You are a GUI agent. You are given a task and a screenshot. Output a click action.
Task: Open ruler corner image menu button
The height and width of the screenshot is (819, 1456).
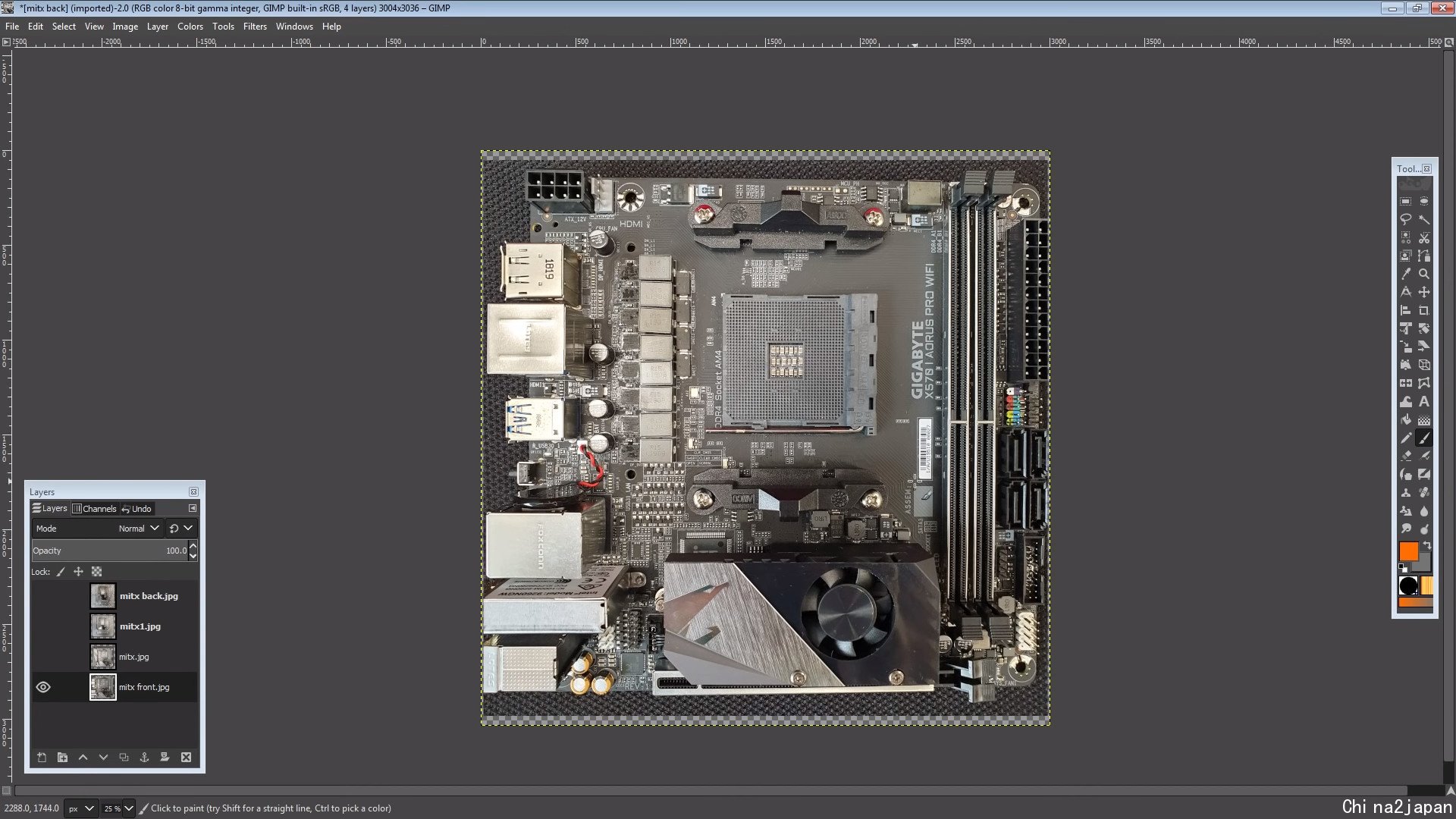[x=6, y=42]
